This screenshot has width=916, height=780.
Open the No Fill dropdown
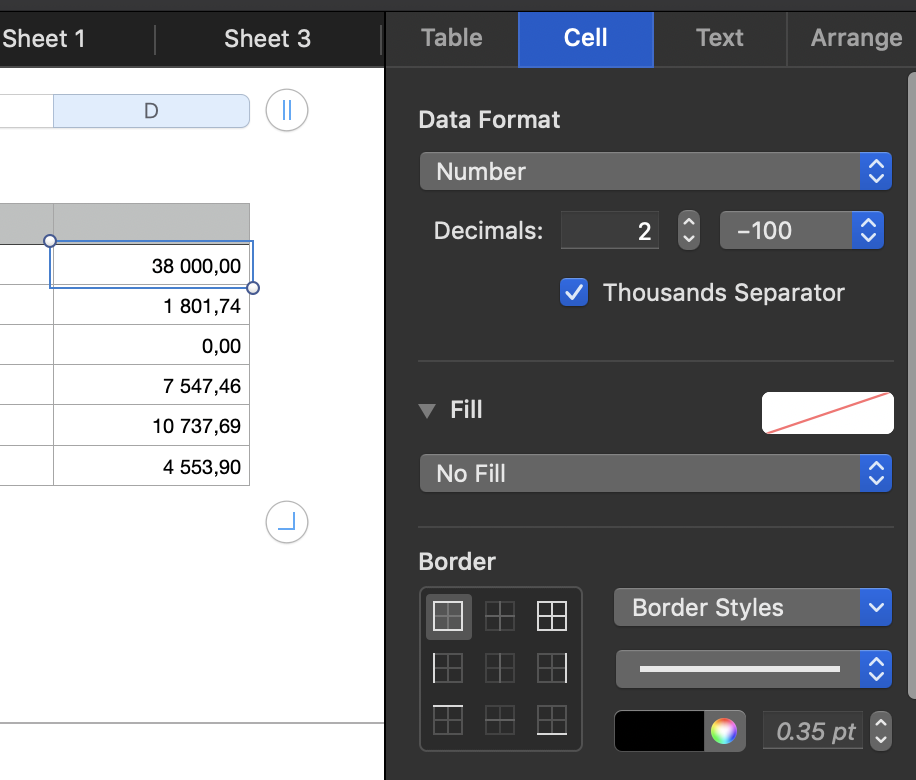[x=655, y=473]
